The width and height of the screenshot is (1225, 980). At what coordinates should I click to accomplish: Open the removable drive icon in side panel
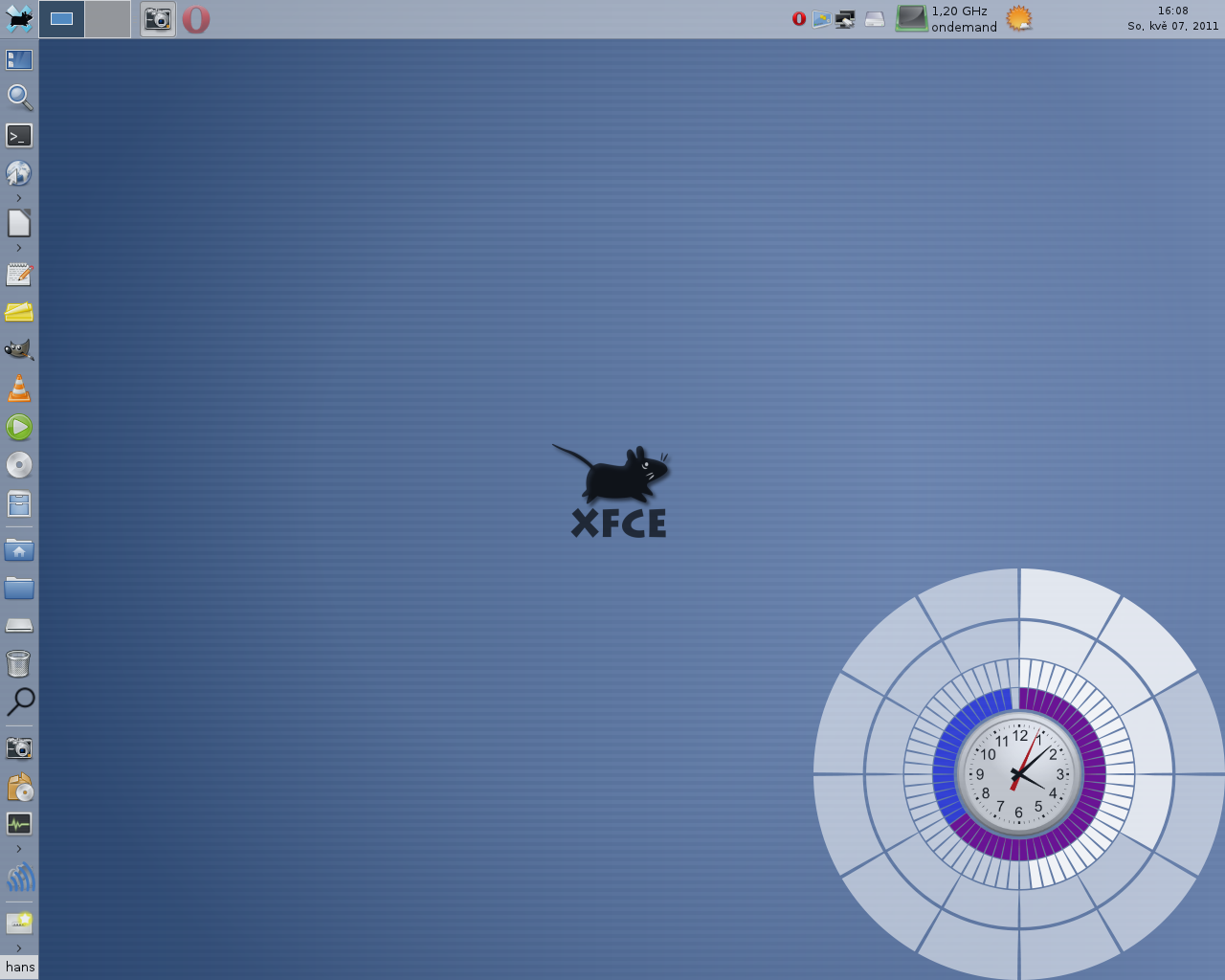[19, 626]
